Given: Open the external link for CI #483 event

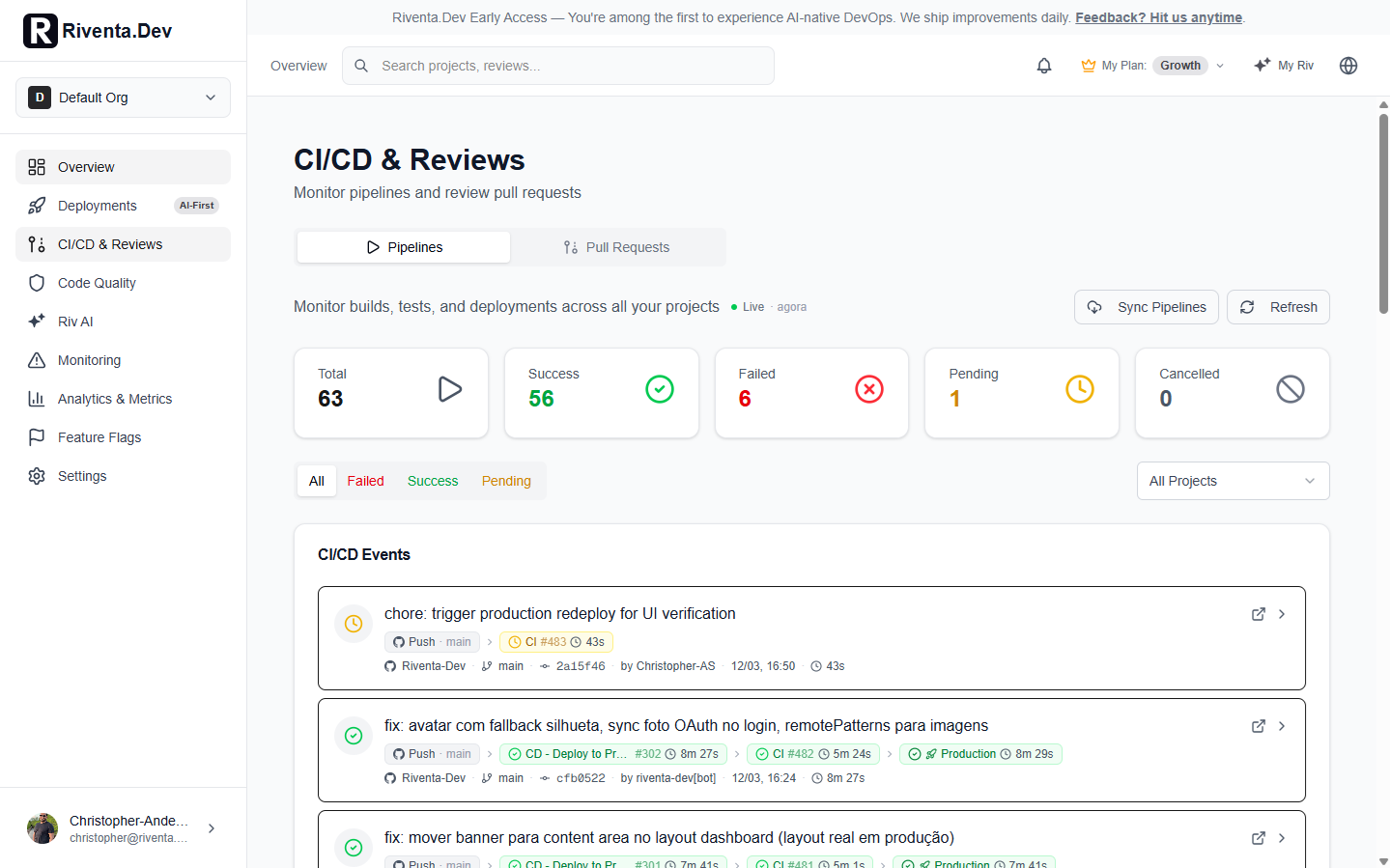Looking at the screenshot, I should tap(1258, 613).
